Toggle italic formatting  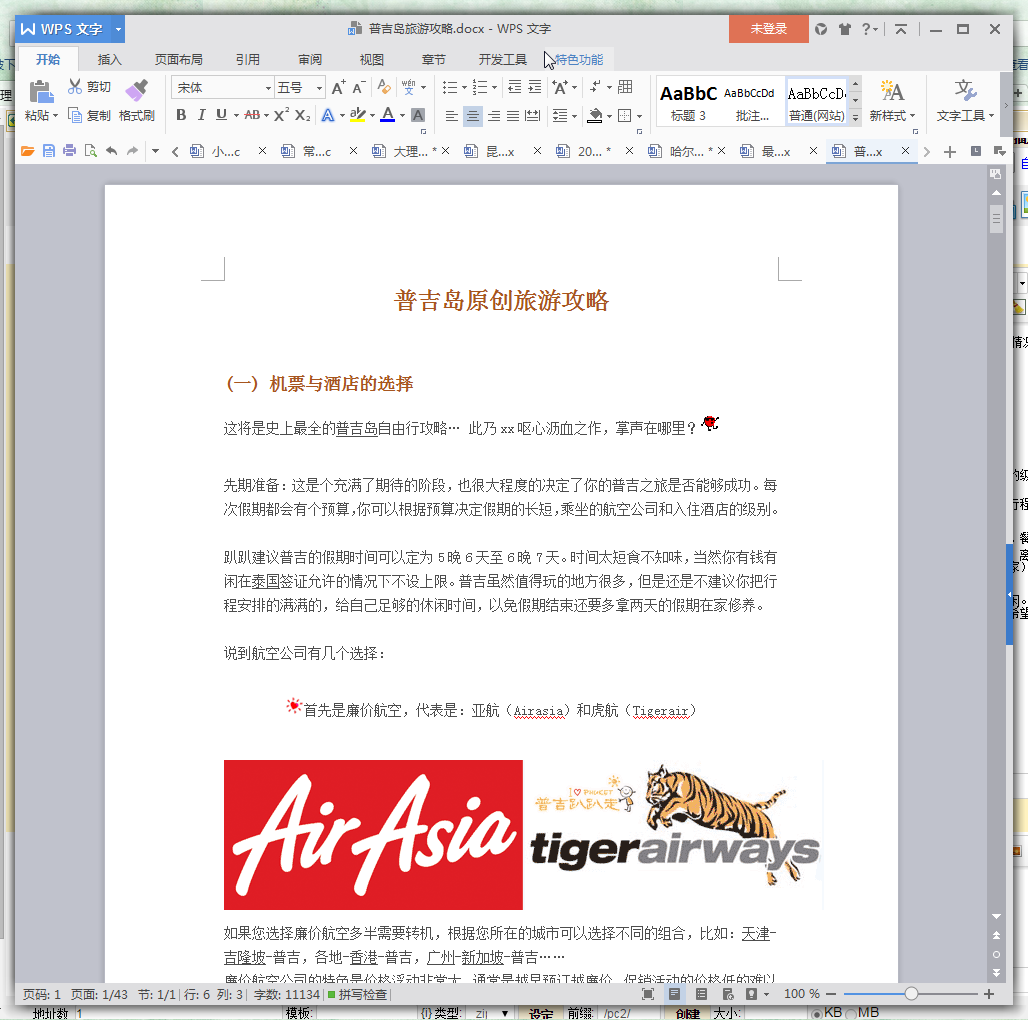coord(202,115)
